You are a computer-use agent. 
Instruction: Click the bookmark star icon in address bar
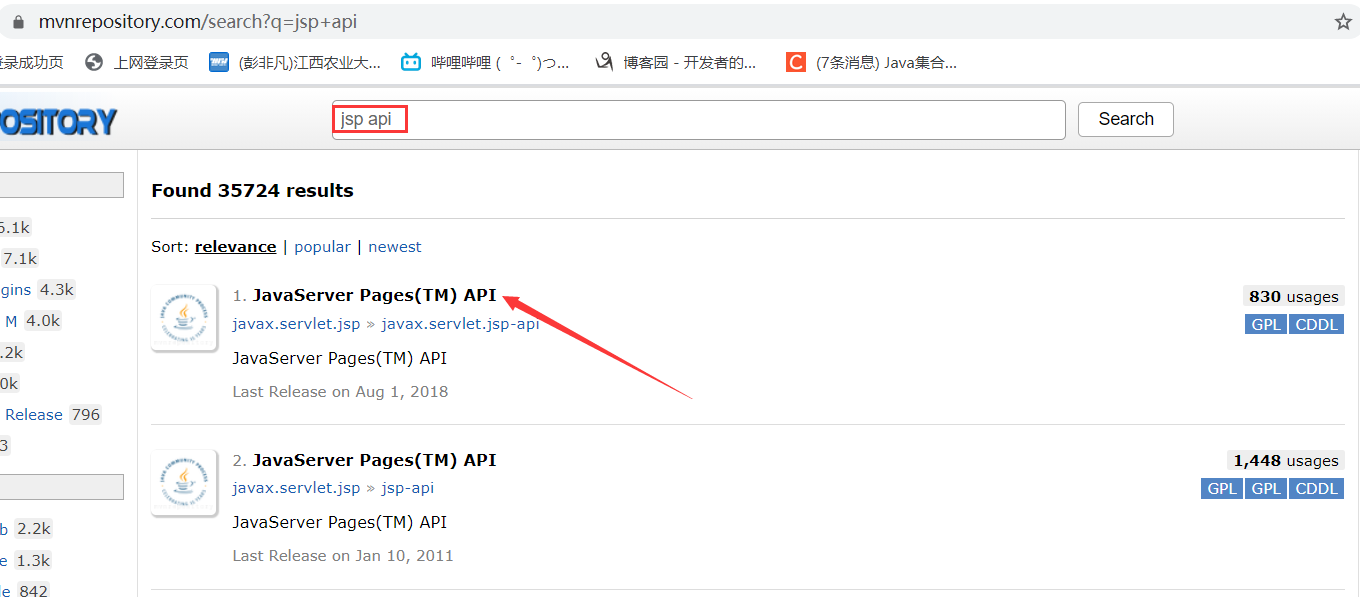click(x=1343, y=21)
